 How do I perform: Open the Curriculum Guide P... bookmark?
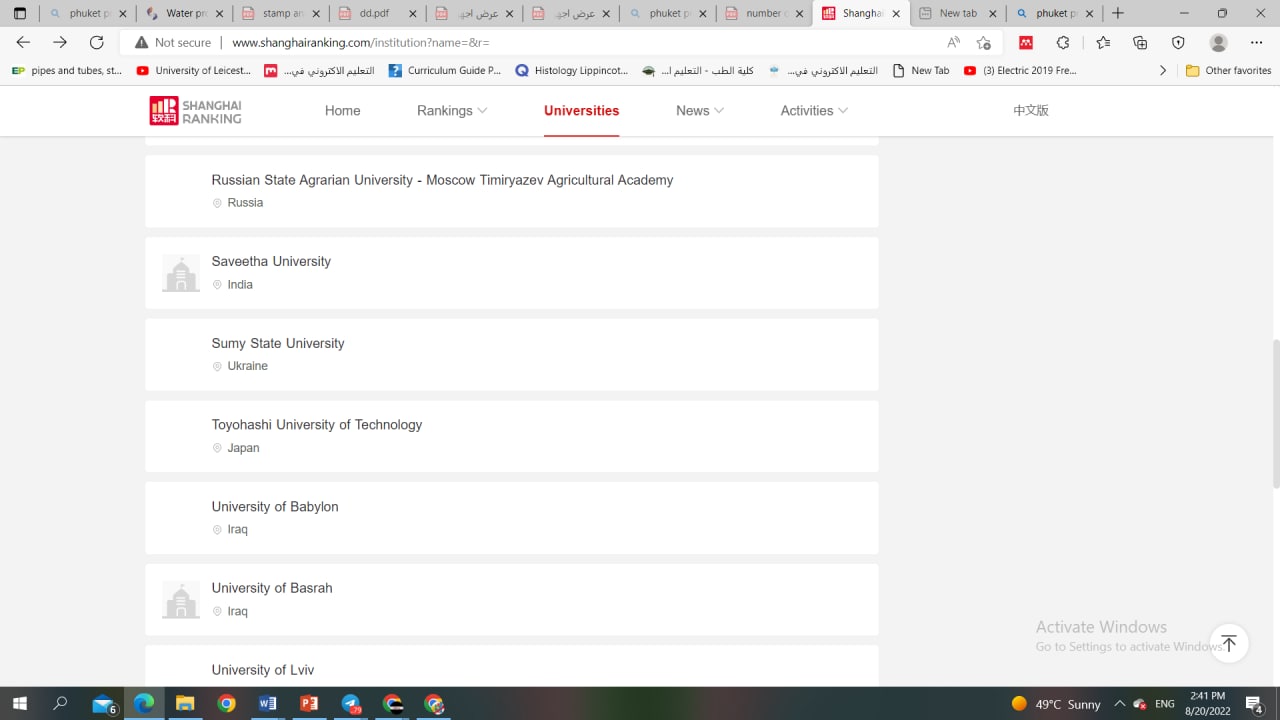(445, 71)
